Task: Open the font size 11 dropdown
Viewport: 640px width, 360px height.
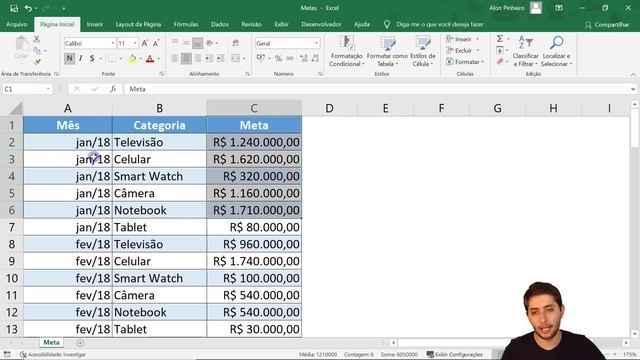Action: pos(135,43)
